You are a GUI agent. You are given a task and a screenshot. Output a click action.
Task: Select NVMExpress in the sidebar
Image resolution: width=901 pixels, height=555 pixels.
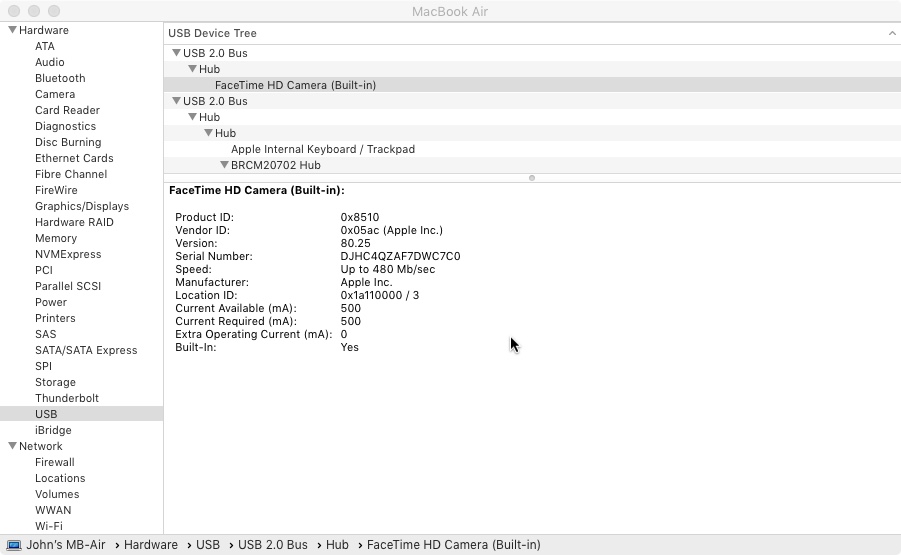[x=68, y=255]
